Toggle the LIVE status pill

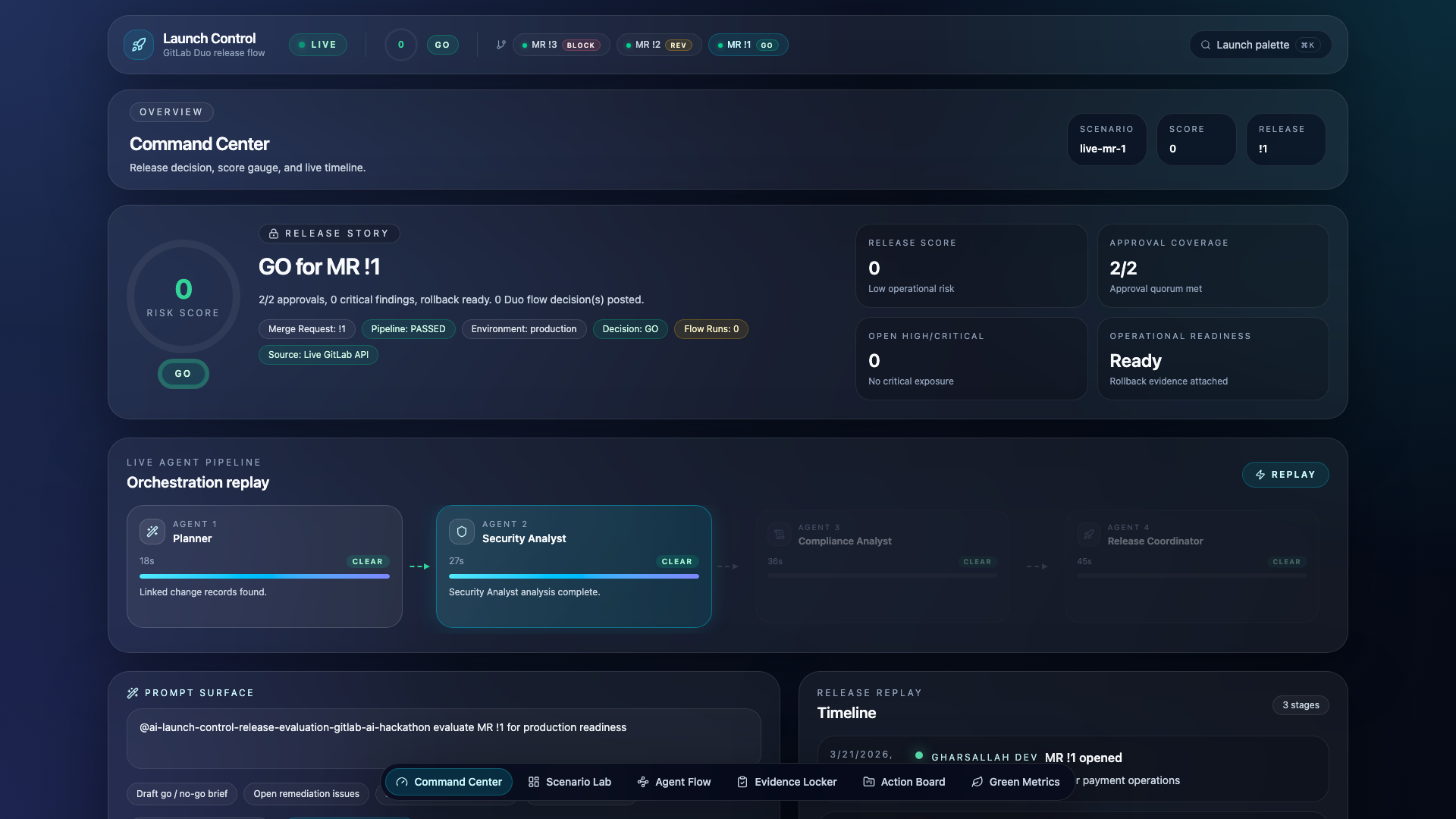318,45
